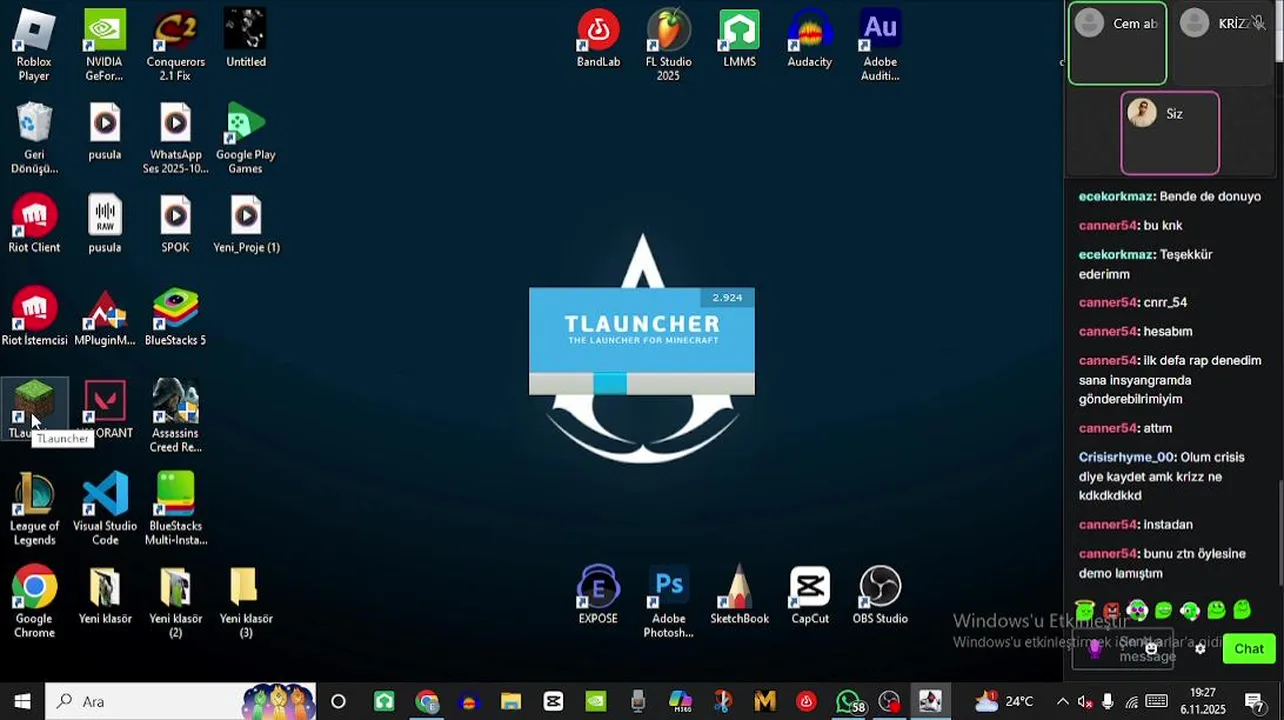Open the Recycle Bin (Geri Dönüşüm)
The width and height of the screenshot is (1284, 720).
pyautogui.click(x=34, y=138)
